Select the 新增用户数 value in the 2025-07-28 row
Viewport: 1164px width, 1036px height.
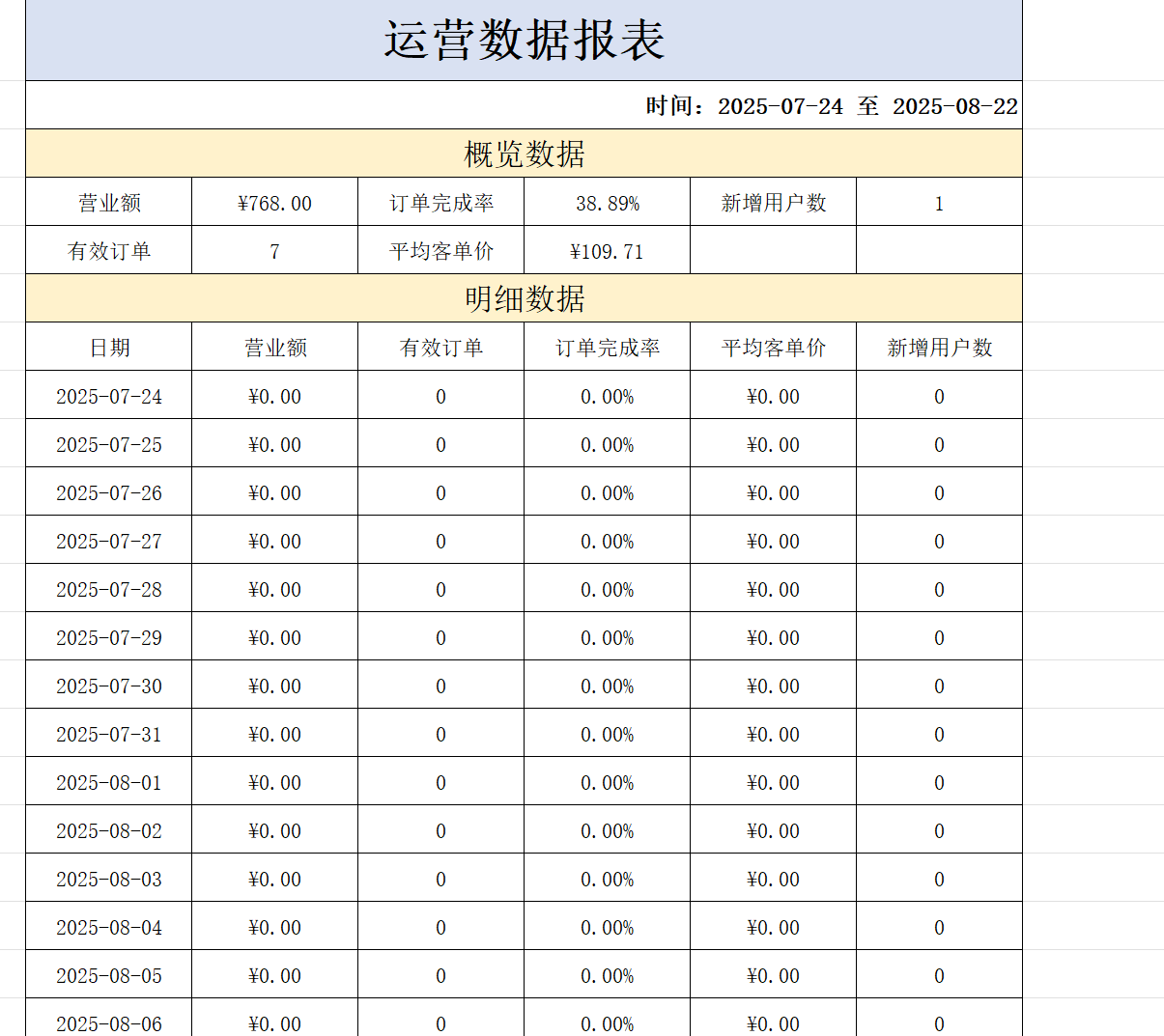pyautogui.click(x=939, y=588)
